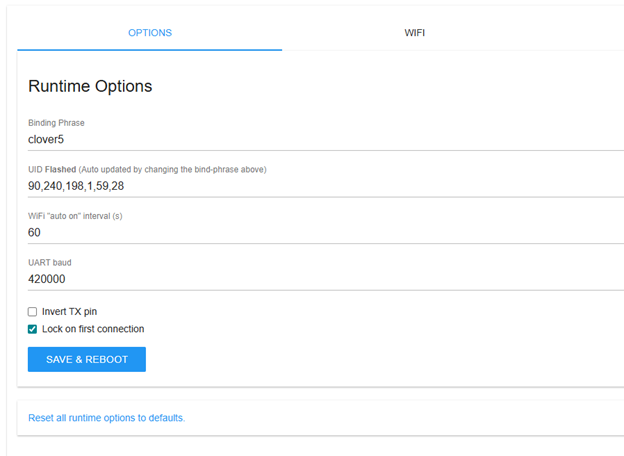This screenshot has height=456, width=624.
Task: Click the value 60 in interval field
Action: point(34,232)
